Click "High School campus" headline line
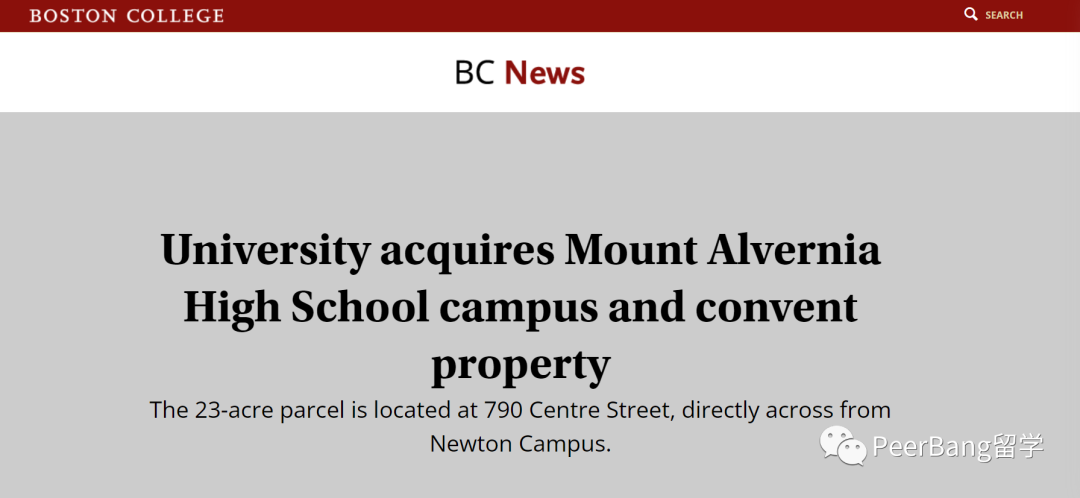1080x498 pixels. (x=391, y=307)
